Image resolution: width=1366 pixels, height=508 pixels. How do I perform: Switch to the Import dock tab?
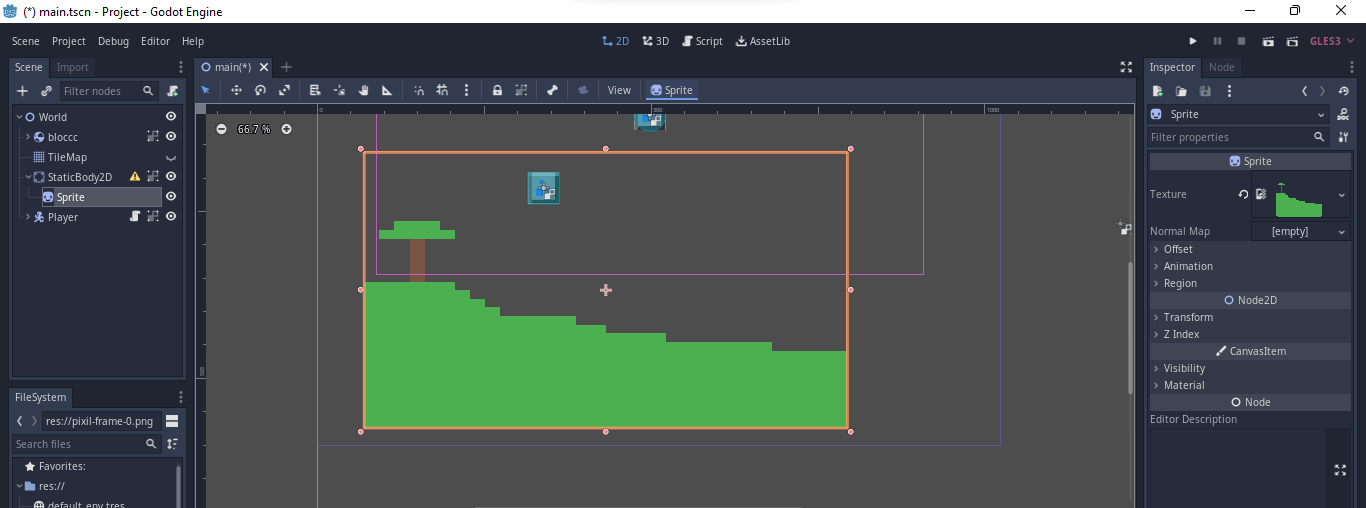click(72, 67)
